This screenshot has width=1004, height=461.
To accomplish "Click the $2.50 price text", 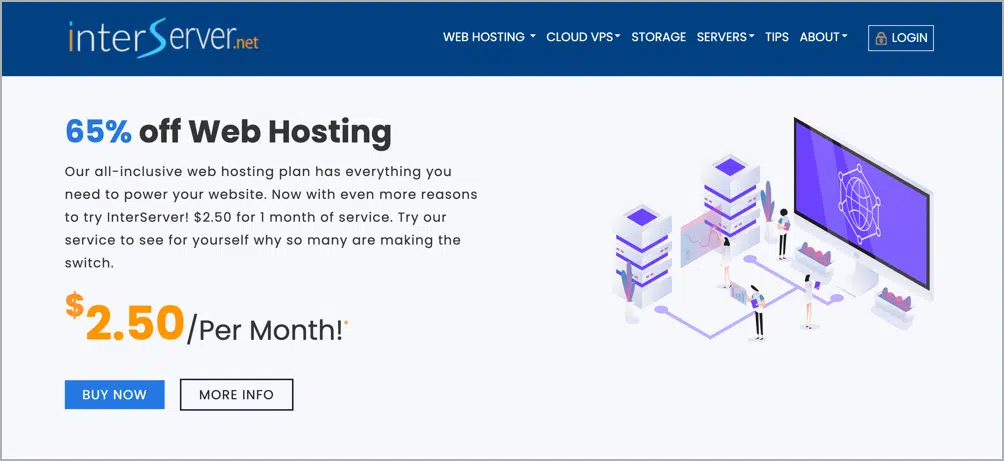I will point(125,319).
